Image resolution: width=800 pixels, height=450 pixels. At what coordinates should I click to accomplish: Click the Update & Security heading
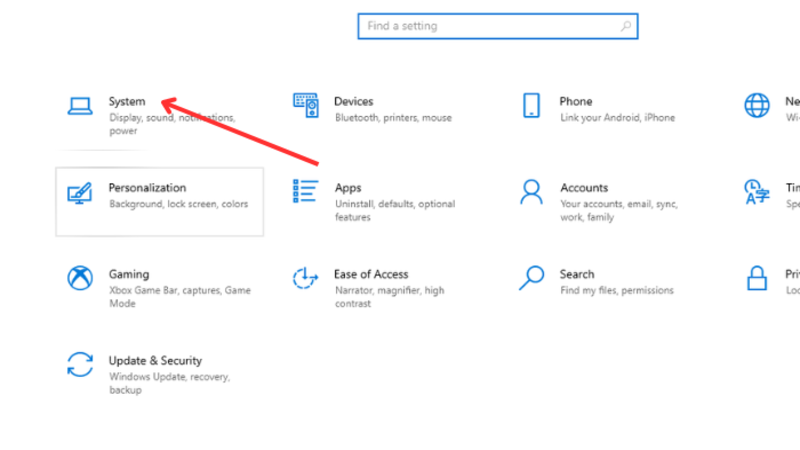tap(156, 361)
